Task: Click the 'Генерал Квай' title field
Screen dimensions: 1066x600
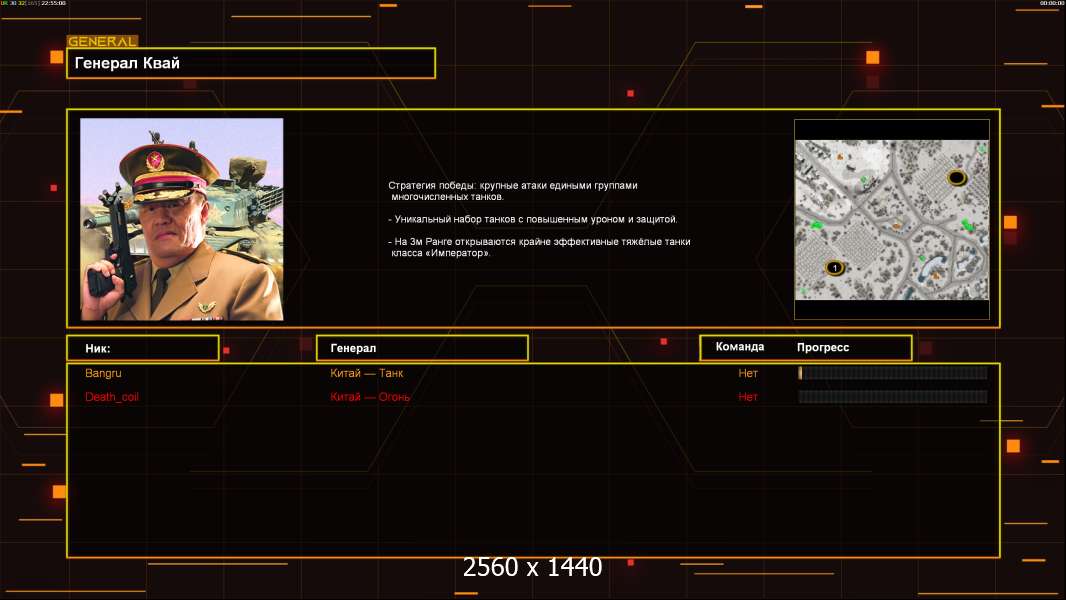Action: pyautogui.click(x=251, y=63)
